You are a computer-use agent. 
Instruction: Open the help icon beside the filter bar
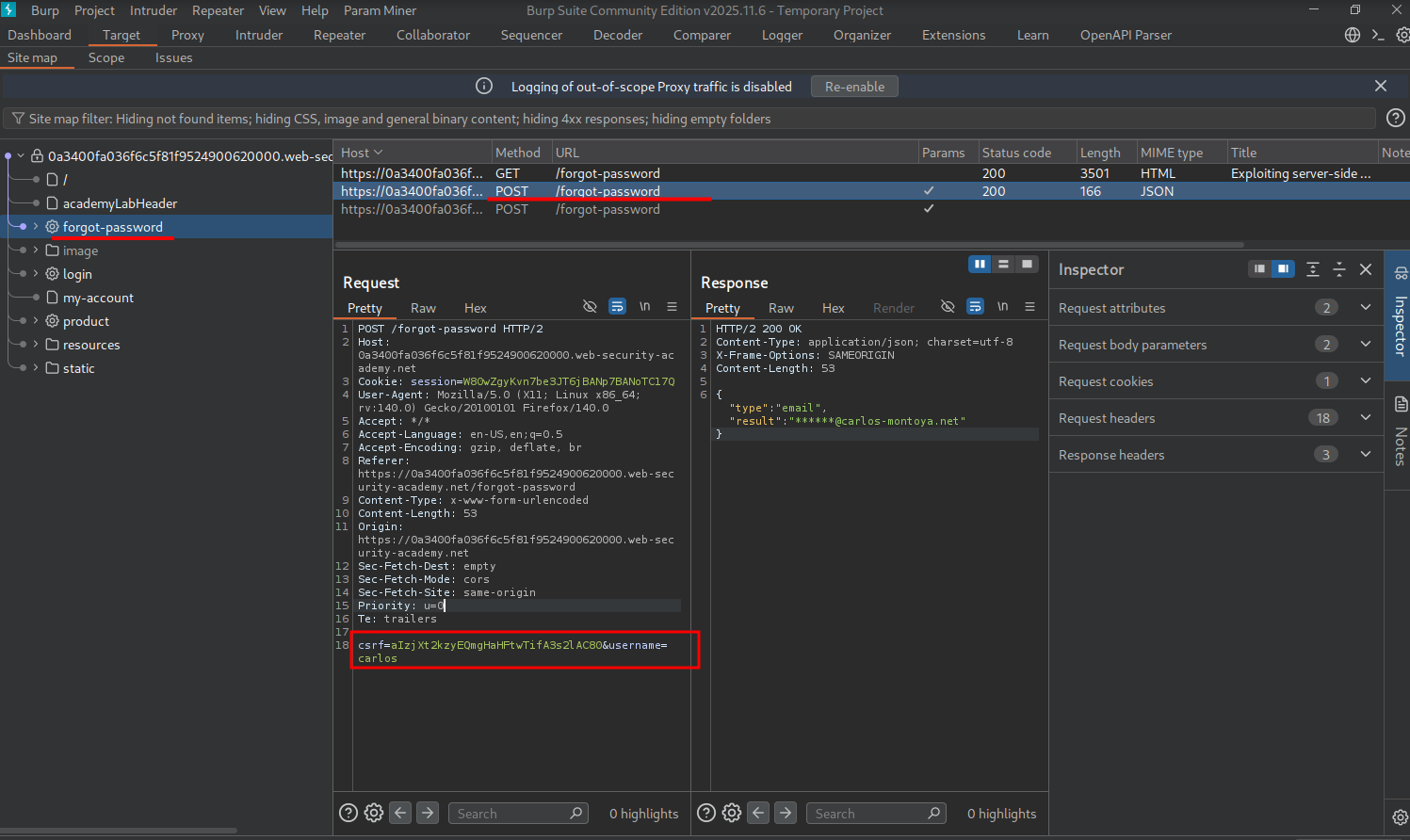pyautogui.click(x=1396, y=118)
